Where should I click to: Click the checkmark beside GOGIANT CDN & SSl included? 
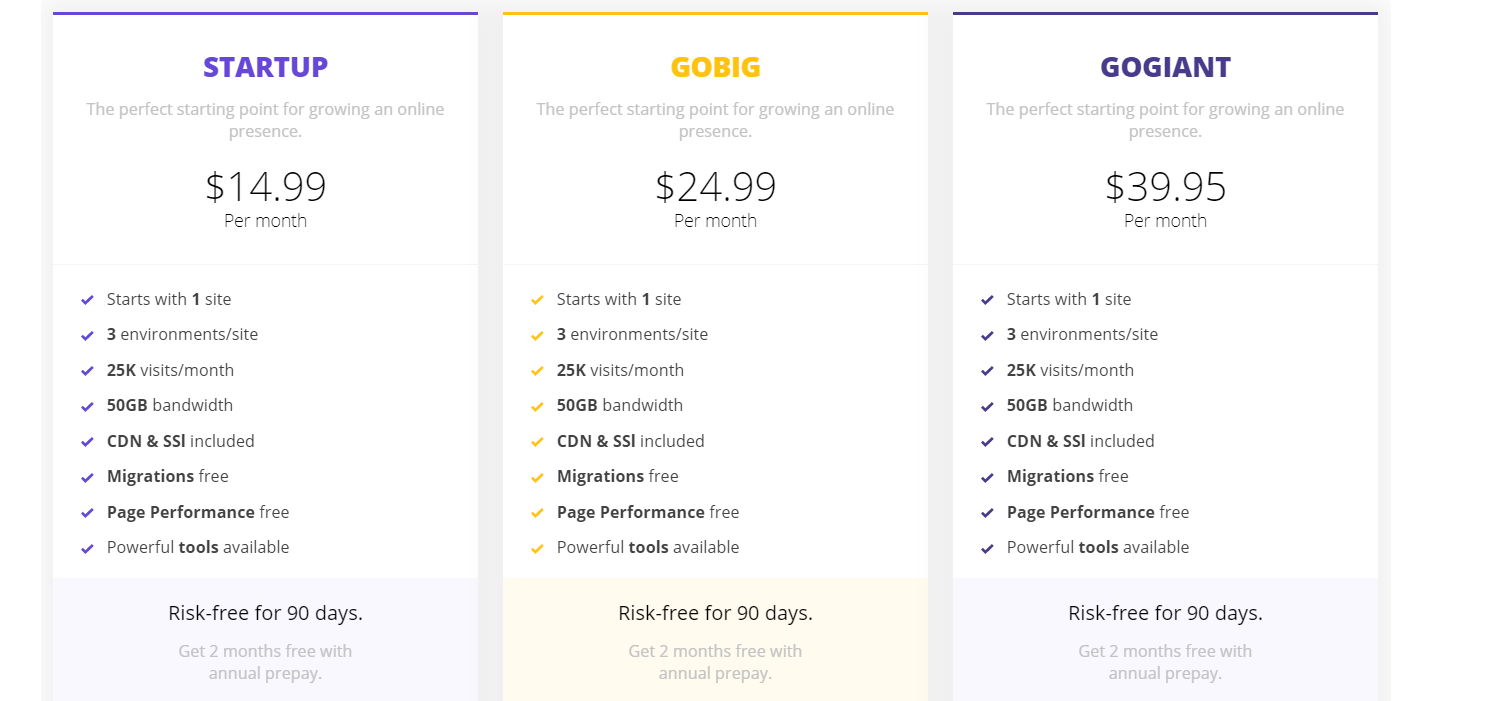[x=987, y=442]
